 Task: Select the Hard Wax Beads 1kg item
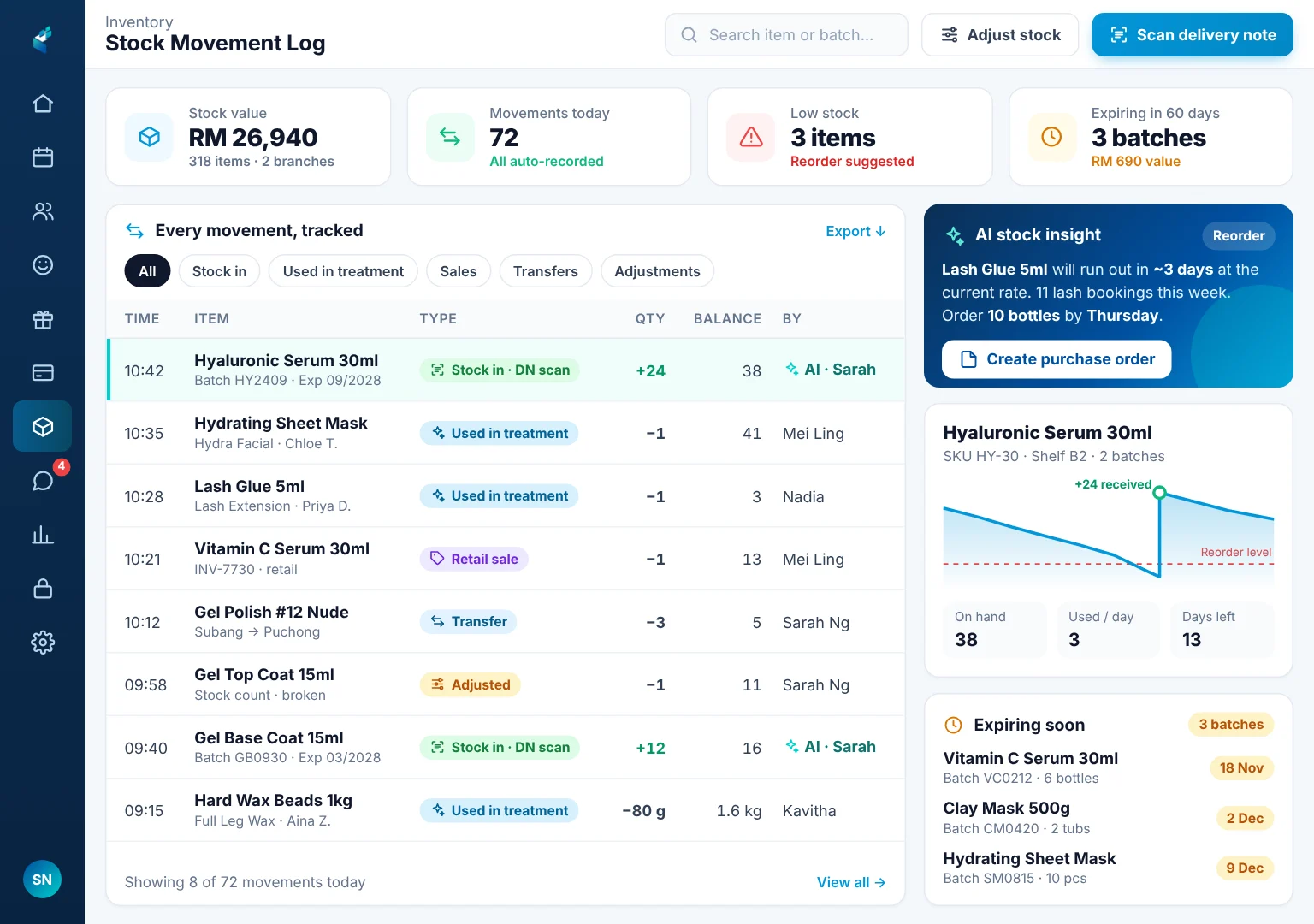coord(273,801)
